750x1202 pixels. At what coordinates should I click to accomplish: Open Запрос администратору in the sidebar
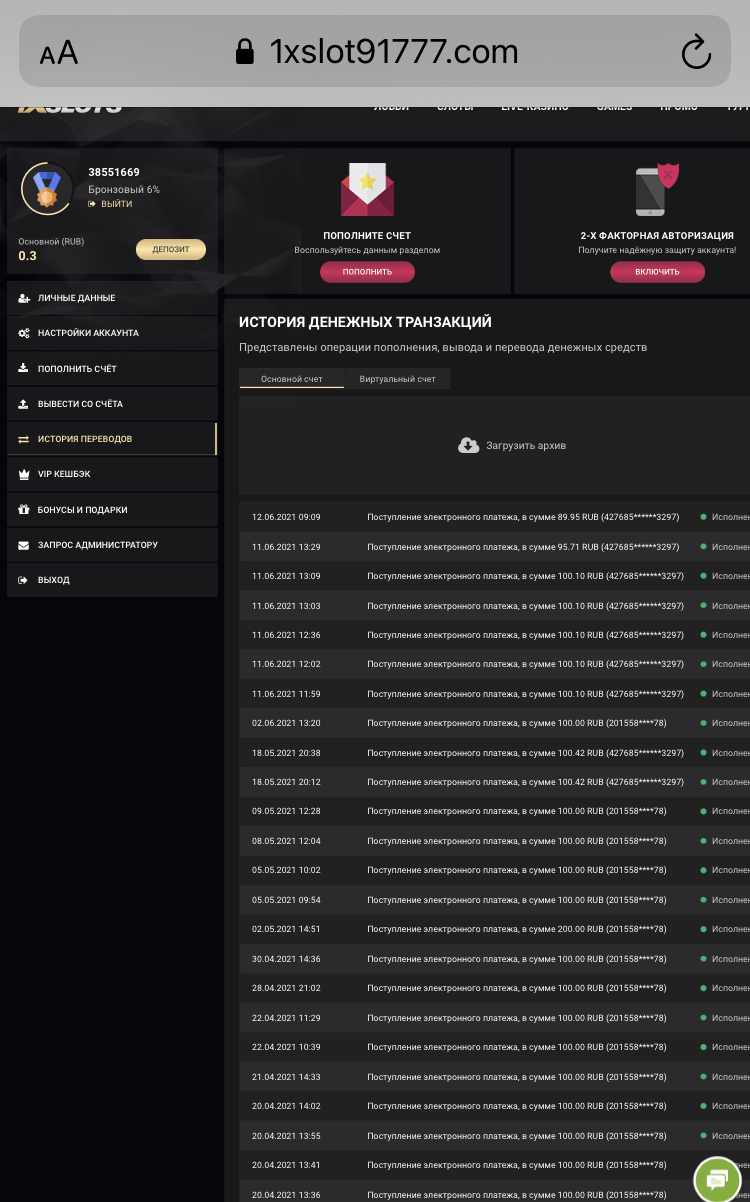click(x=97, y=545)
